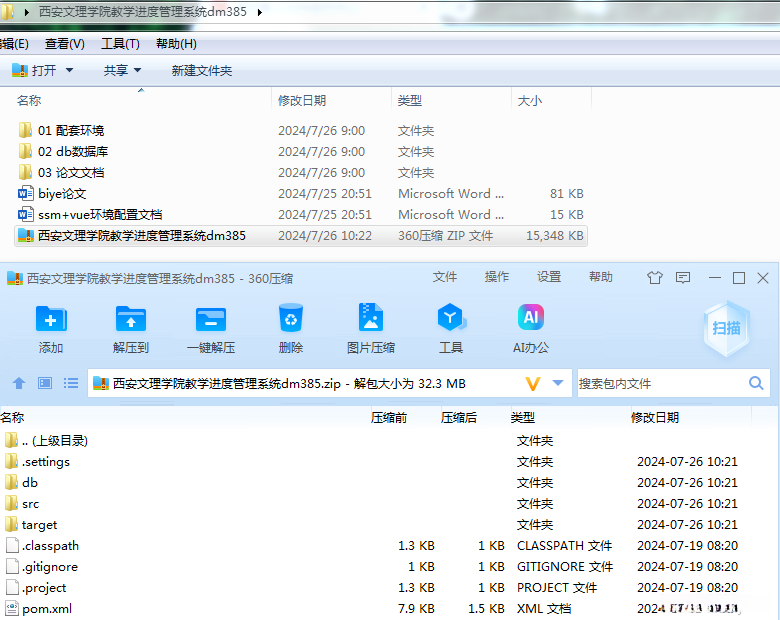The width and height of the screenshot is (780, 620).
Task: Click the Word icon of ssm+vue环境配置文档
Action: 25,214
